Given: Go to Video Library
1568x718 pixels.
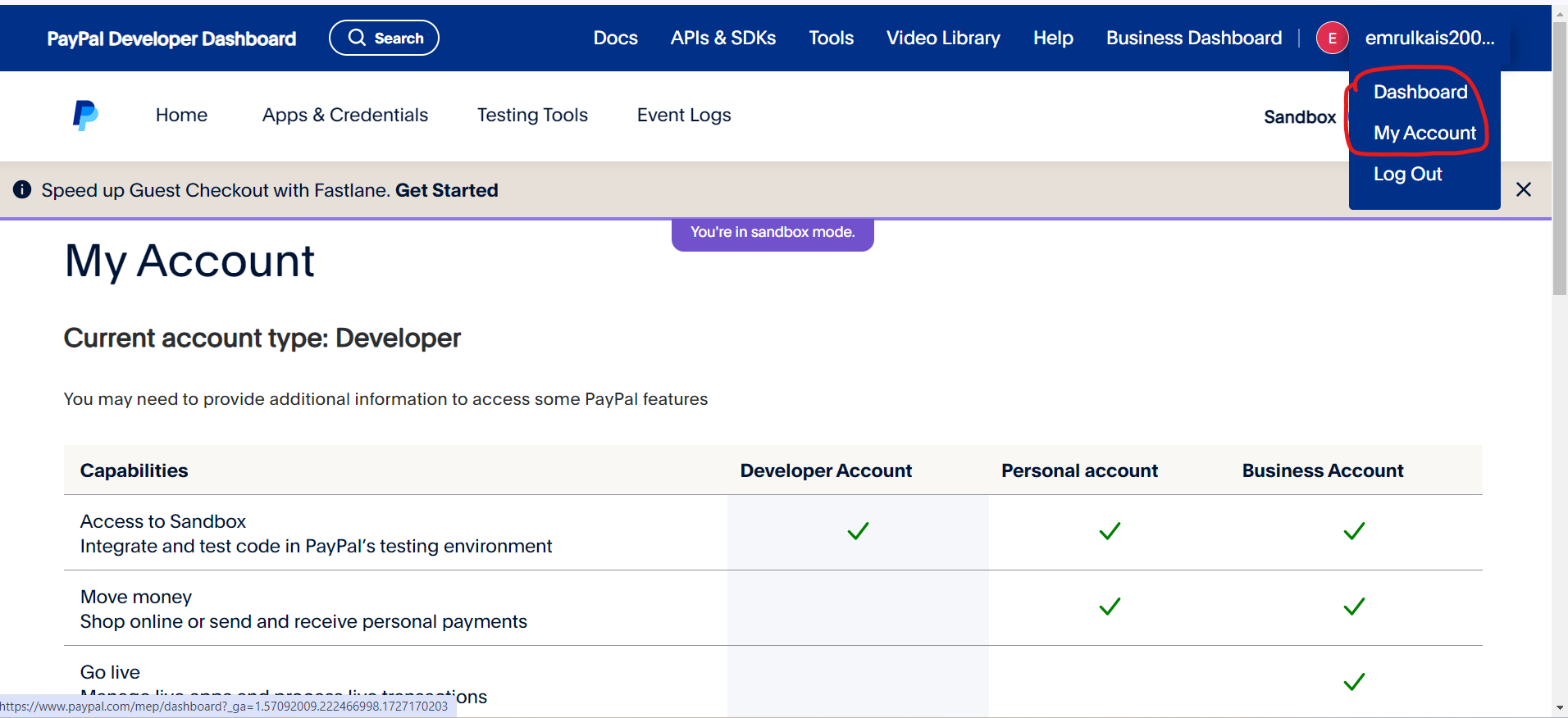Looking at the screenshot, I should tap(943, 38).
